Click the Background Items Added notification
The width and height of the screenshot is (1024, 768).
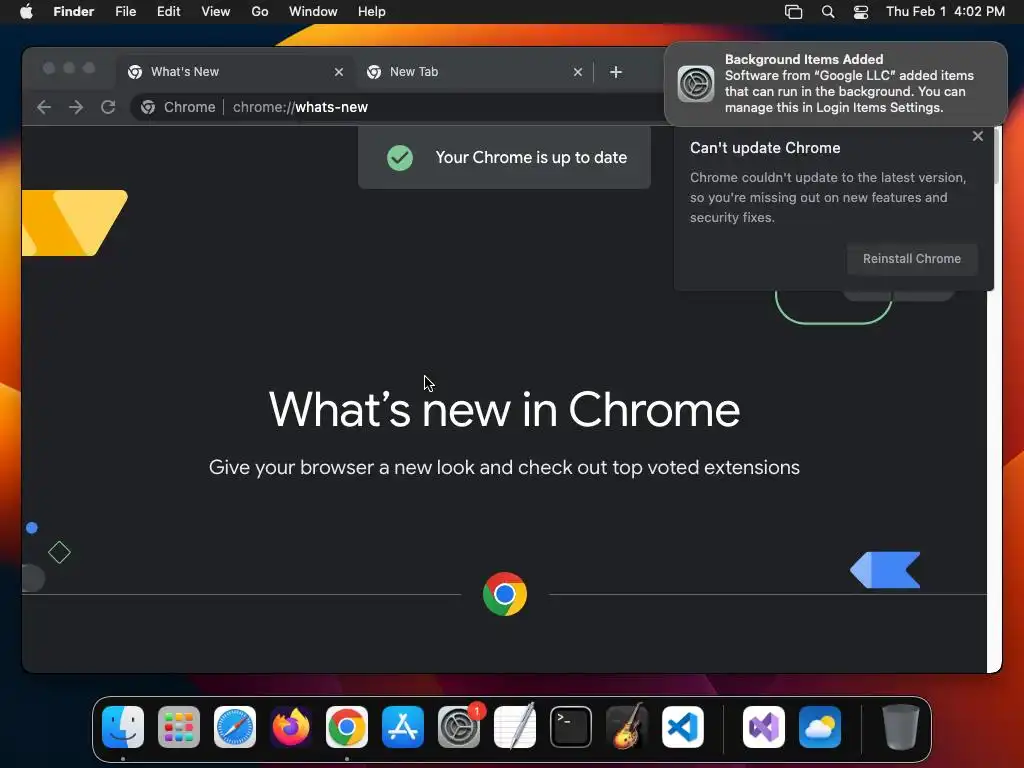836,84
